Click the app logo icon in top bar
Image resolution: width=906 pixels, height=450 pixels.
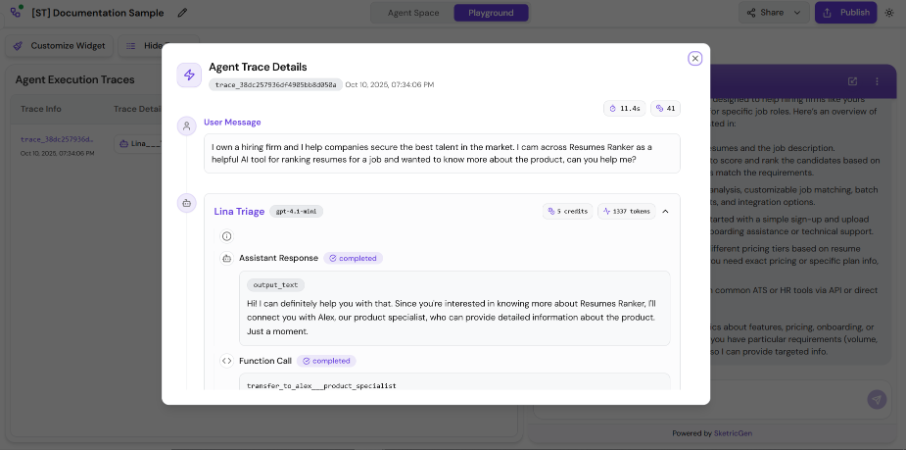point(16,12)
